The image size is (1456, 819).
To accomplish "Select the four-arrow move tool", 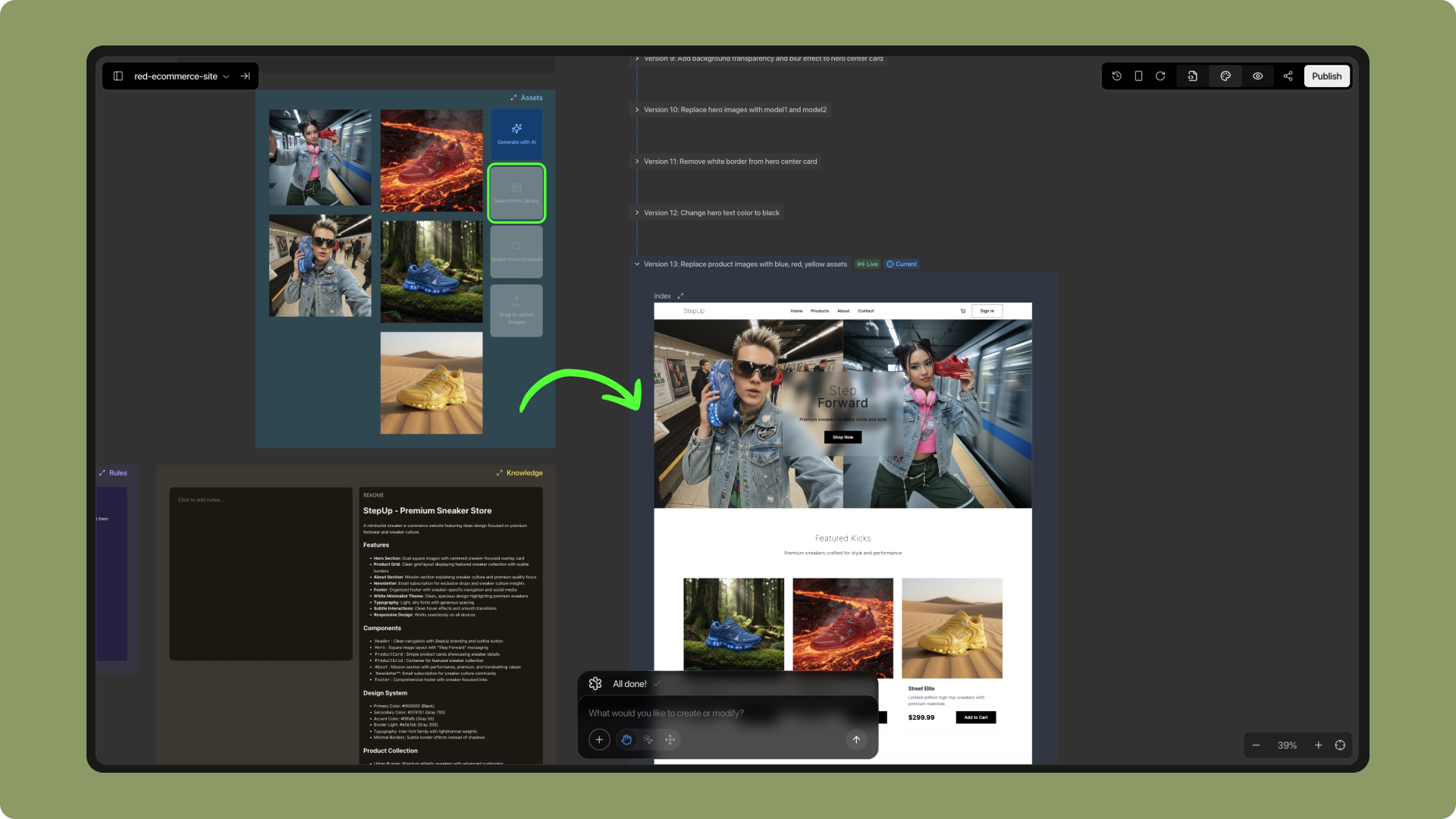I will coord(670,740).
